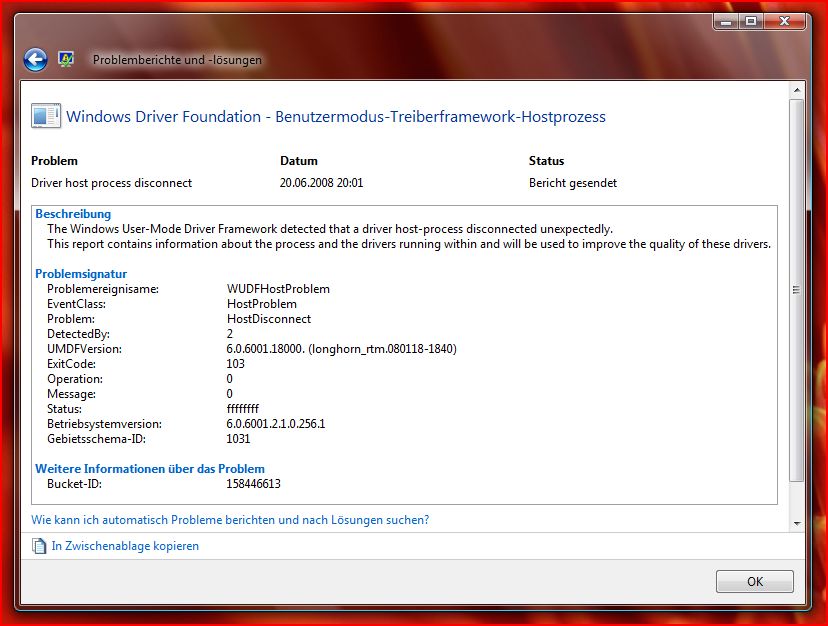
Task: Go back with the blue arrow button
Action: pos(35,60)
